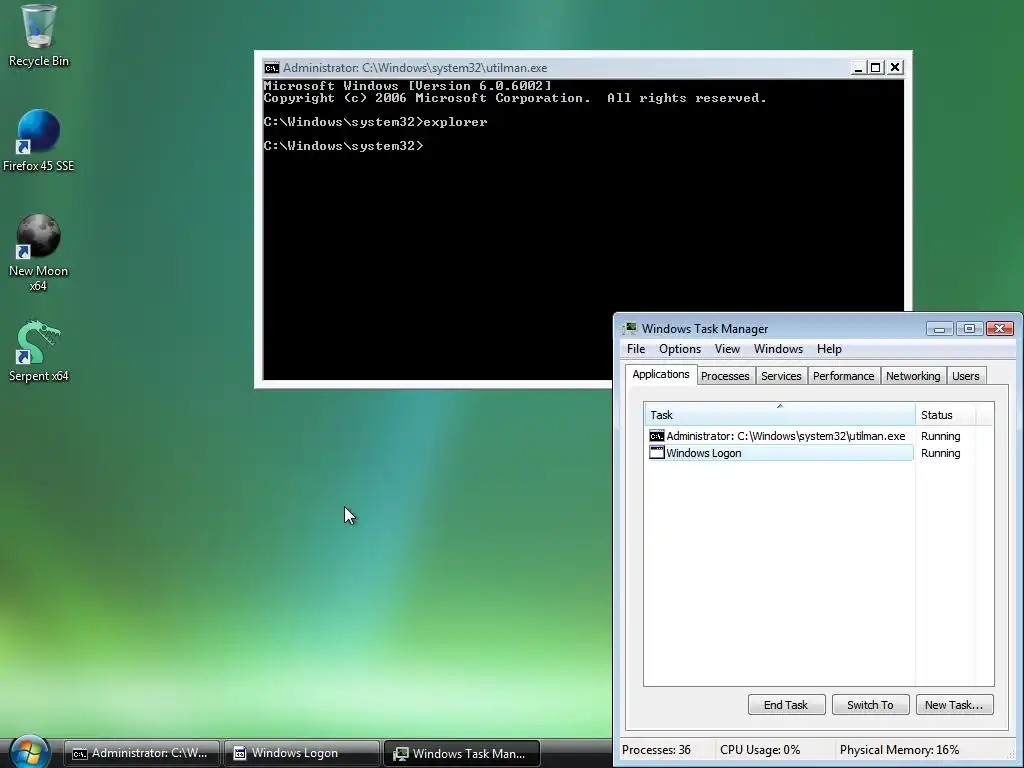Click the Switch To button
The height and width of the screenshot is (768, 1024).
point(870,705)
